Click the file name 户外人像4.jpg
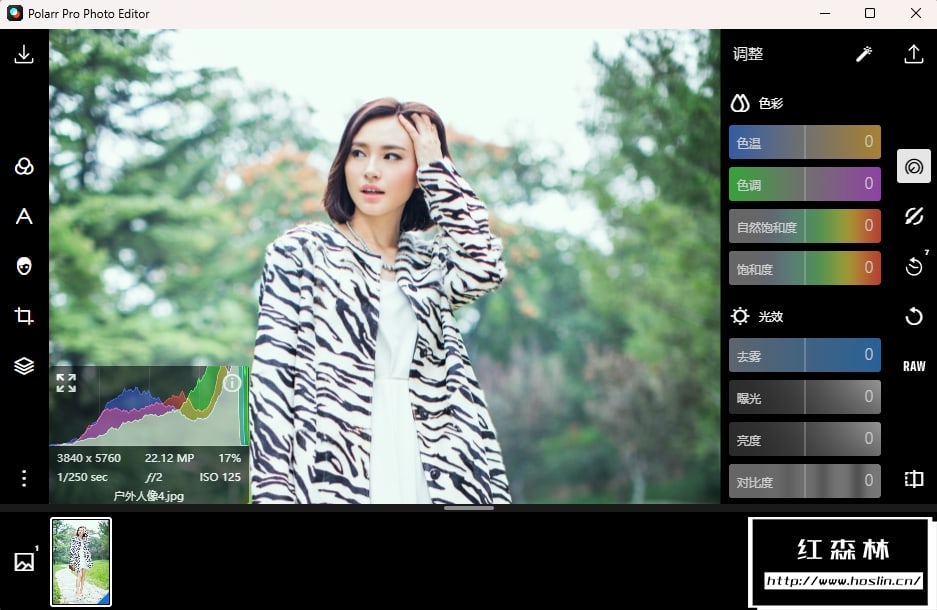 (x=149, y=496)
